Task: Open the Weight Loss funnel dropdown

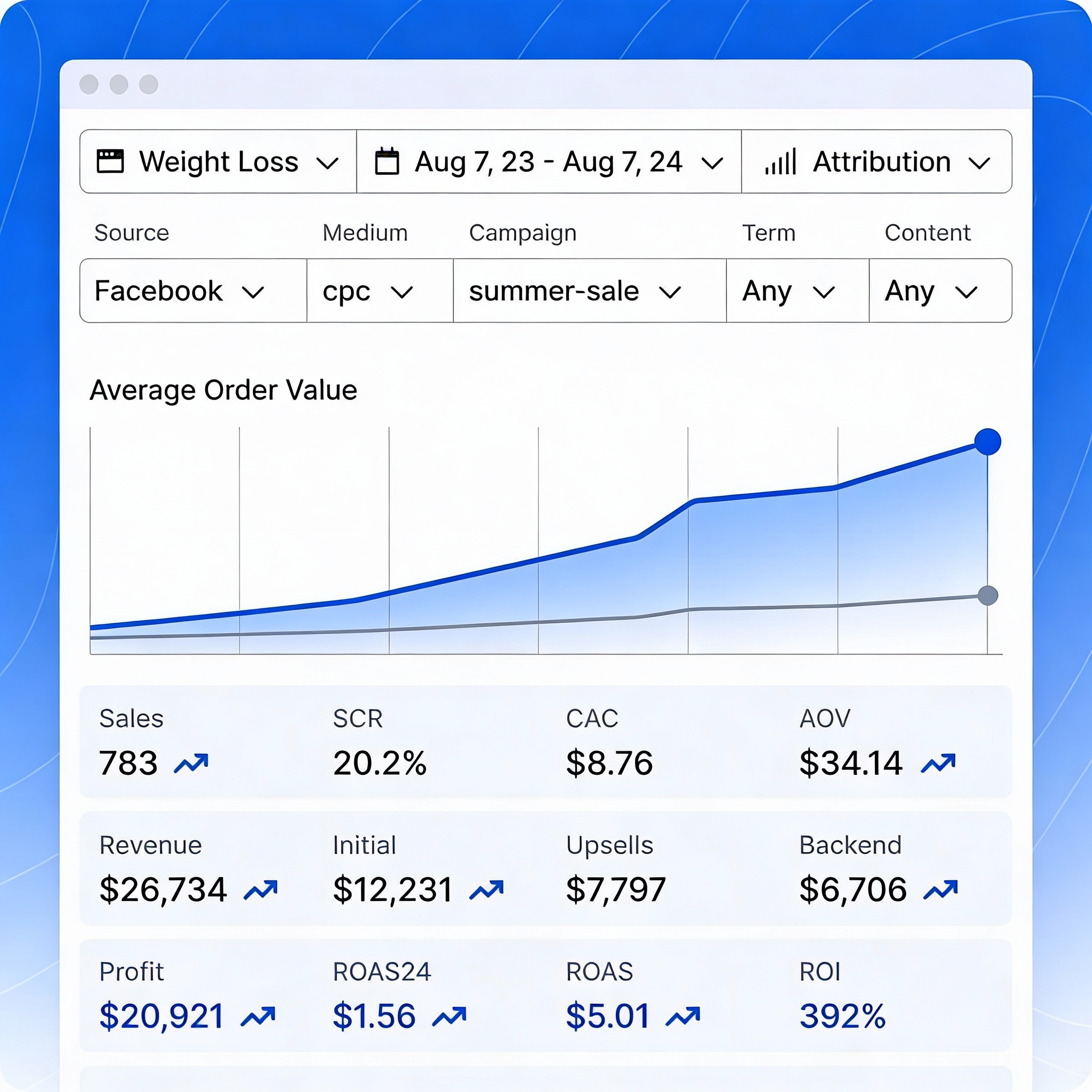Action: [218, 162]
